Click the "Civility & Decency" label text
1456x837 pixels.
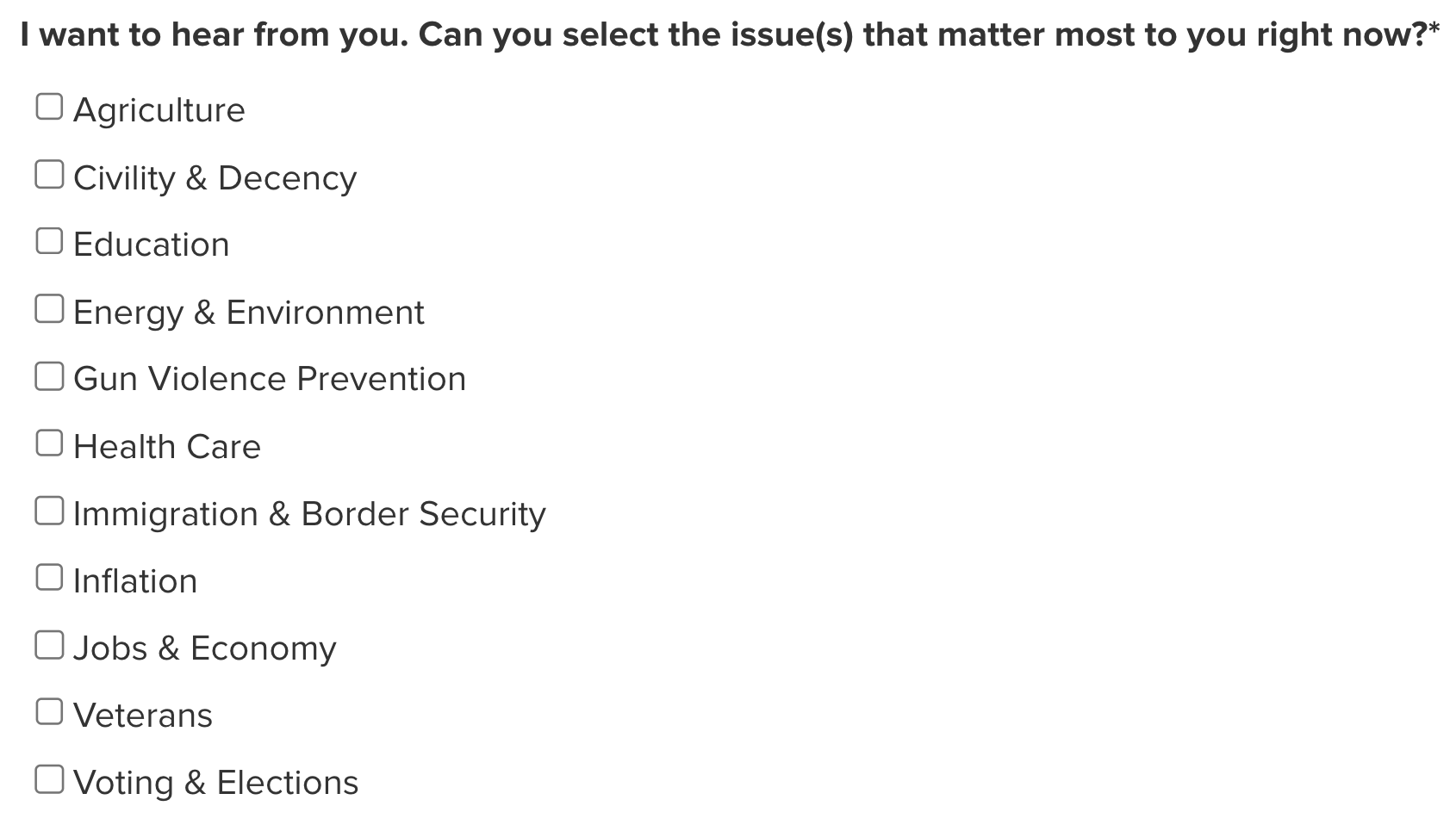[215, 178]
